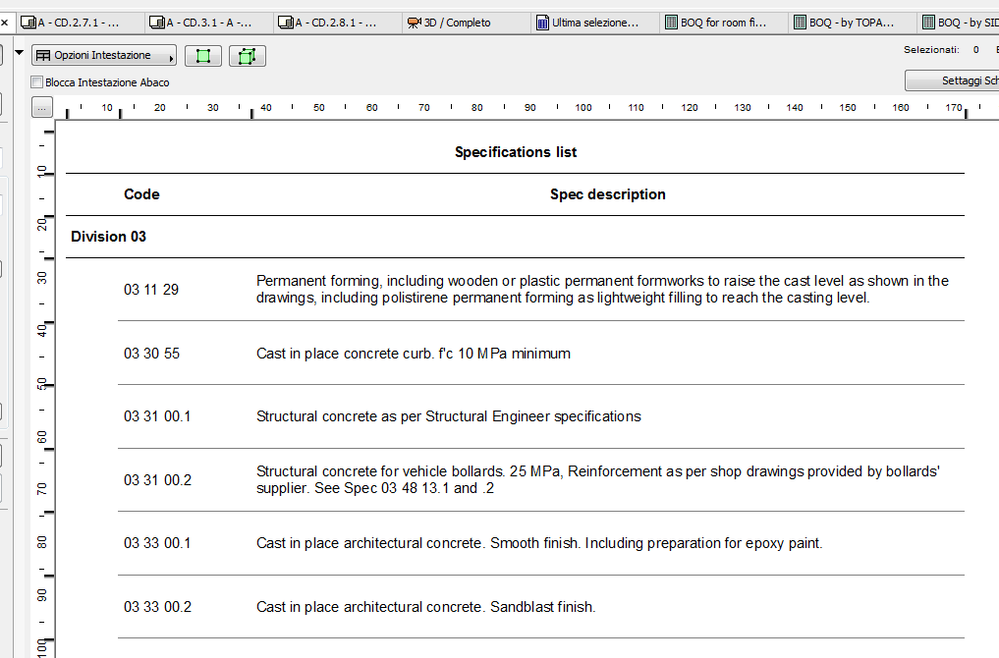Click the green square select-in-2D button
This screenshot has width=999, height=658.
pyautogui.click(x=203, y=56)
